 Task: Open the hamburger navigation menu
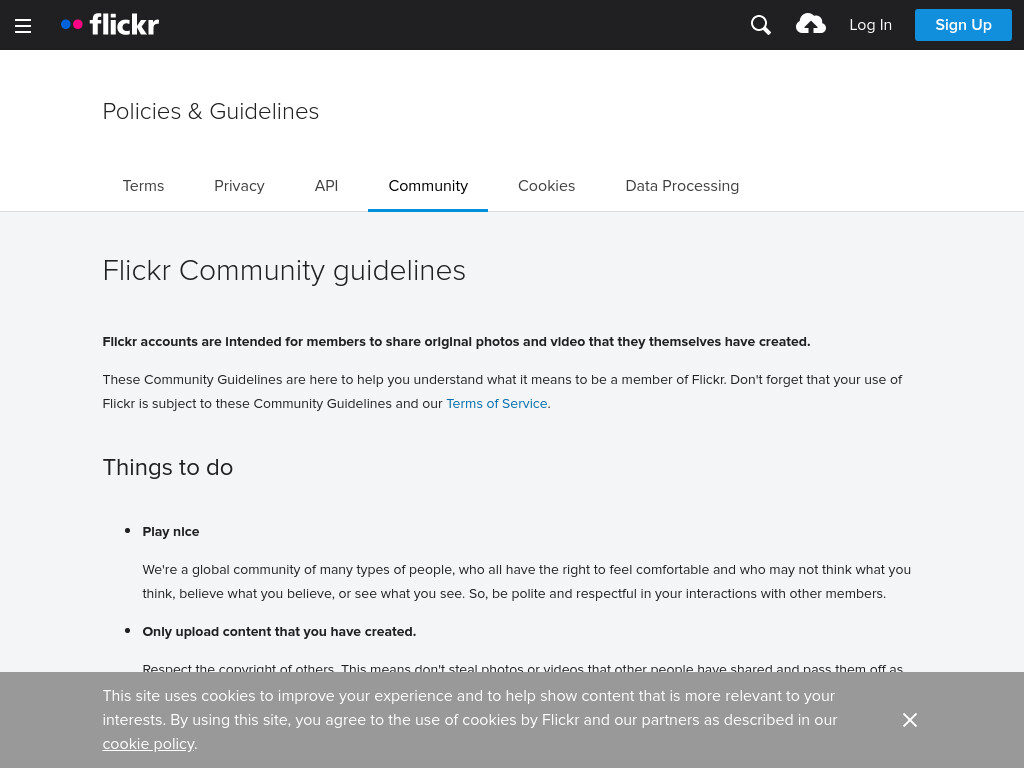click(23, 25)
